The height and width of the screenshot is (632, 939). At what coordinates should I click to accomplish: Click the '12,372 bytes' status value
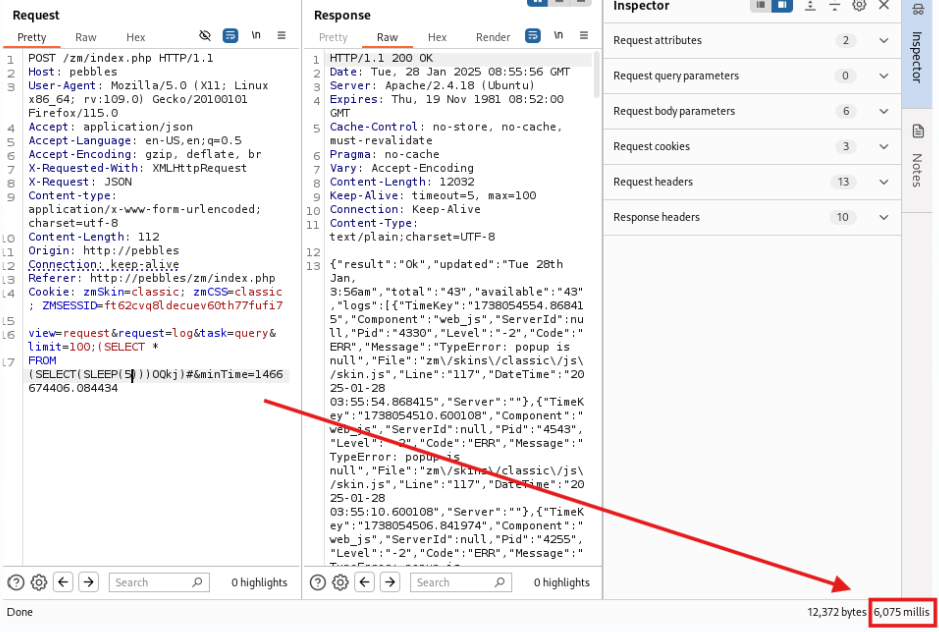tap(837, 612)
